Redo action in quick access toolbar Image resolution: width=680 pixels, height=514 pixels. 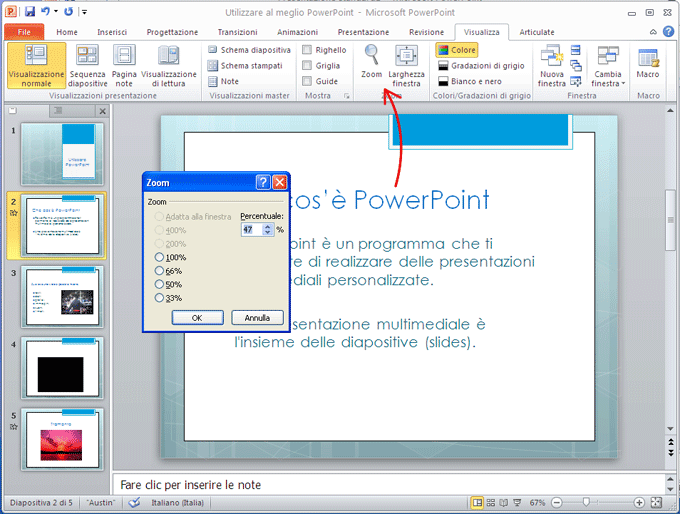click(69, 12)
